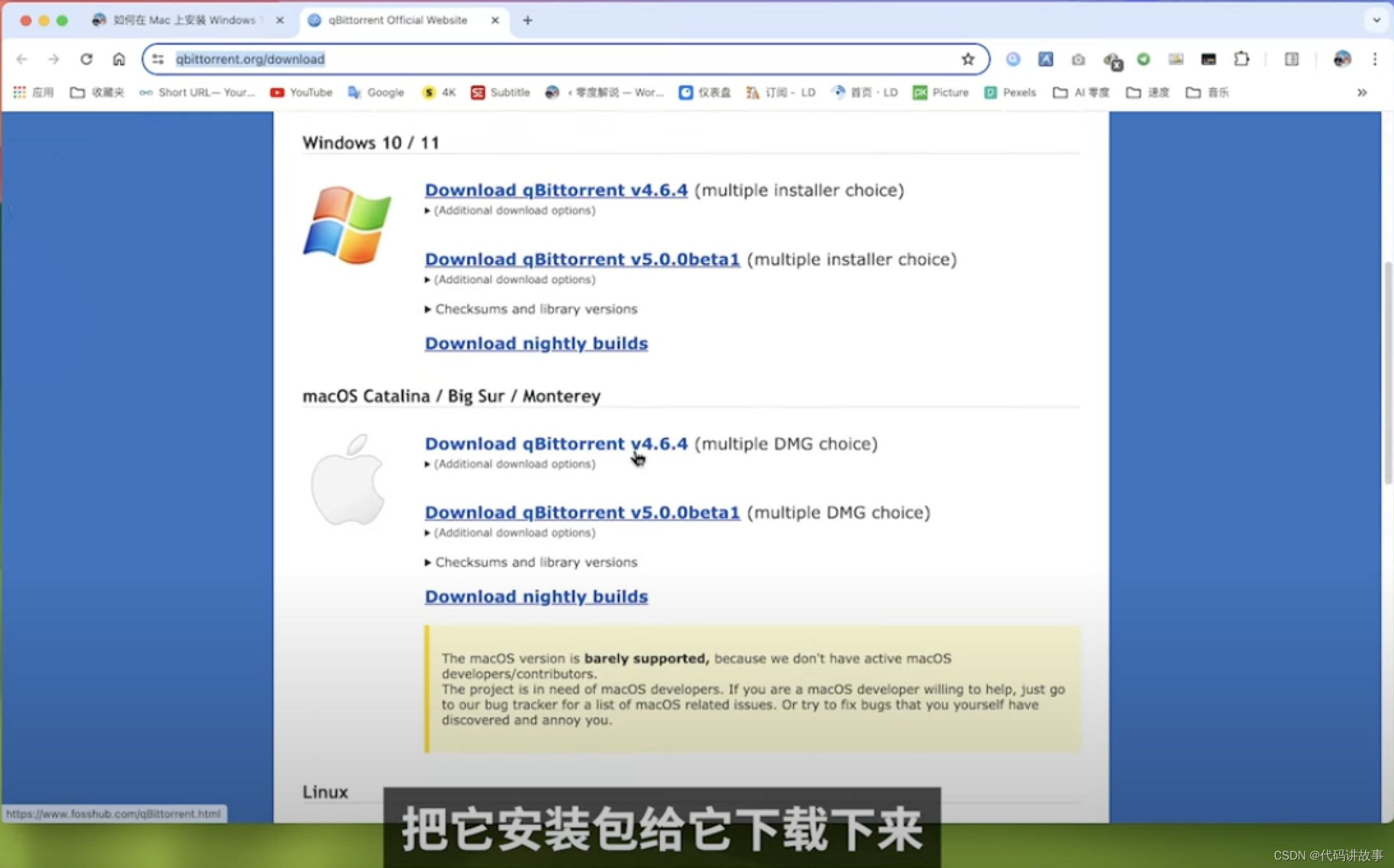Click the dark window extension icon
The width and height of the screenshot is (1394, 868).
click(x=1208, y=59)
